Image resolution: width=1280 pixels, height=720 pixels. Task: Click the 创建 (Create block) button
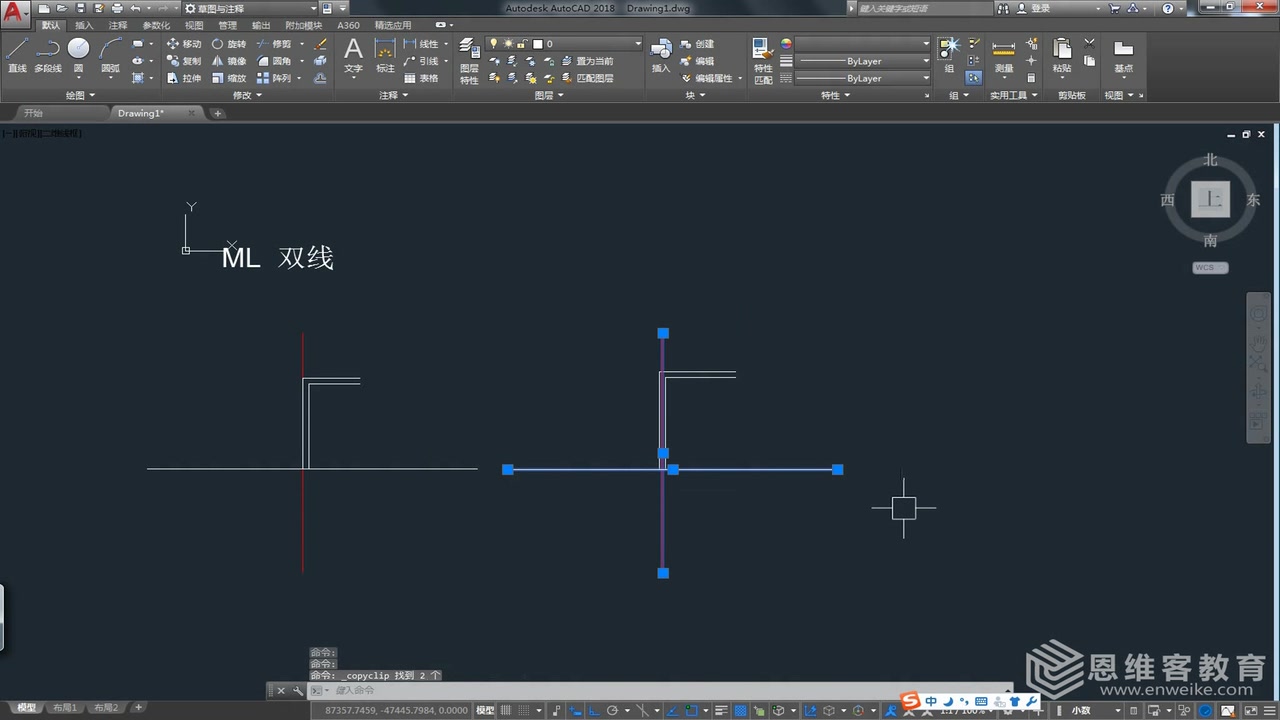click(x=698, y=44)
